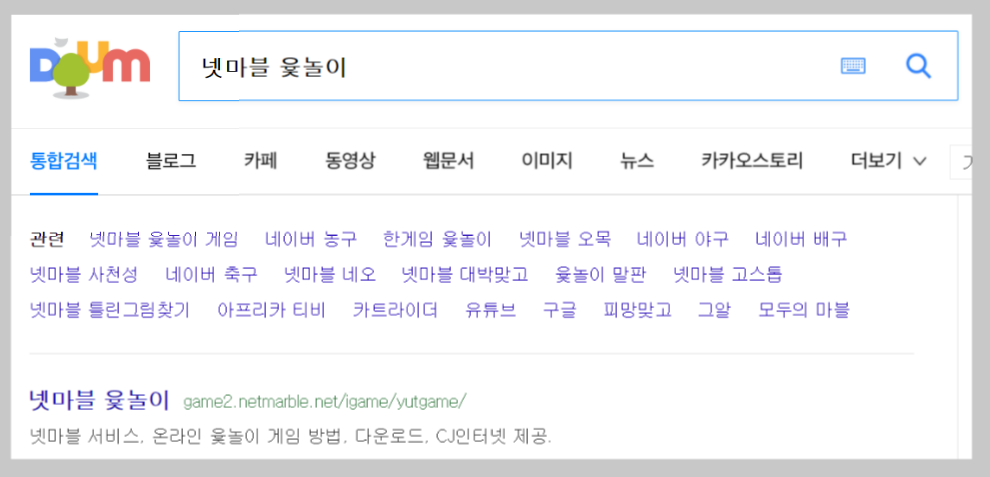
Task: Click related search 구글
Action: coord(559,310)
